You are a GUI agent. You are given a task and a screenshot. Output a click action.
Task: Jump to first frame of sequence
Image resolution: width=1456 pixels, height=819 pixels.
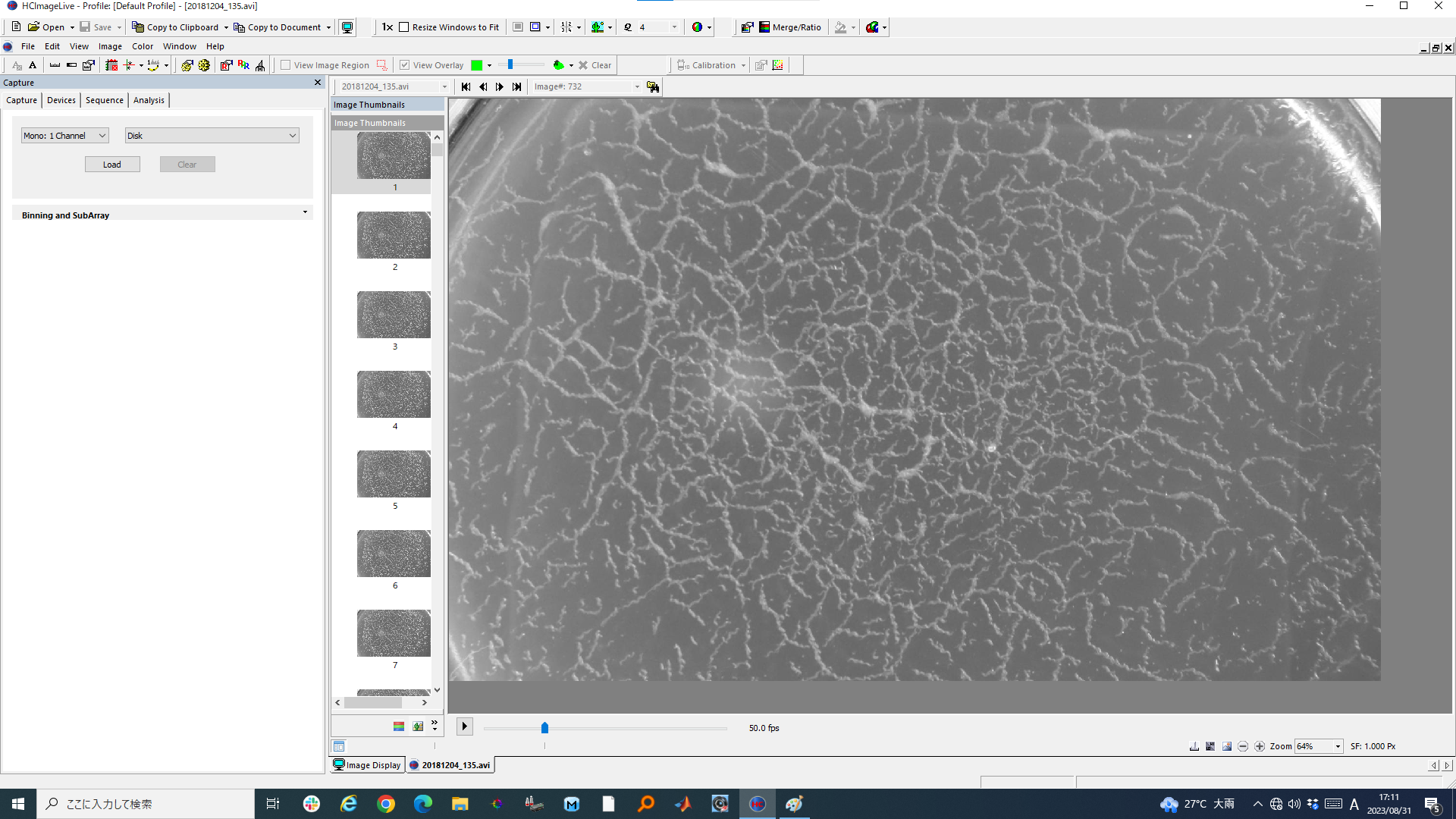[x=466, y=86]
